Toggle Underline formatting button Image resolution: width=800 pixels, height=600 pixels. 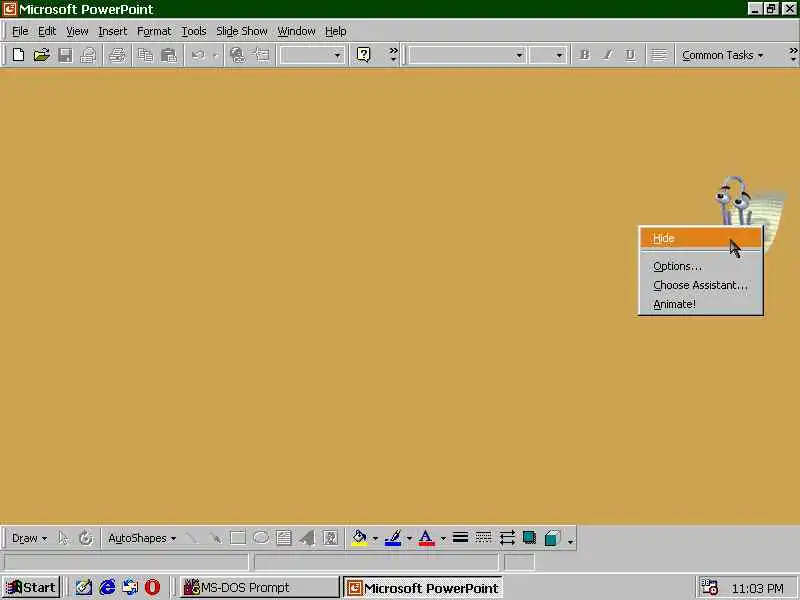click(x=631, y=55)
